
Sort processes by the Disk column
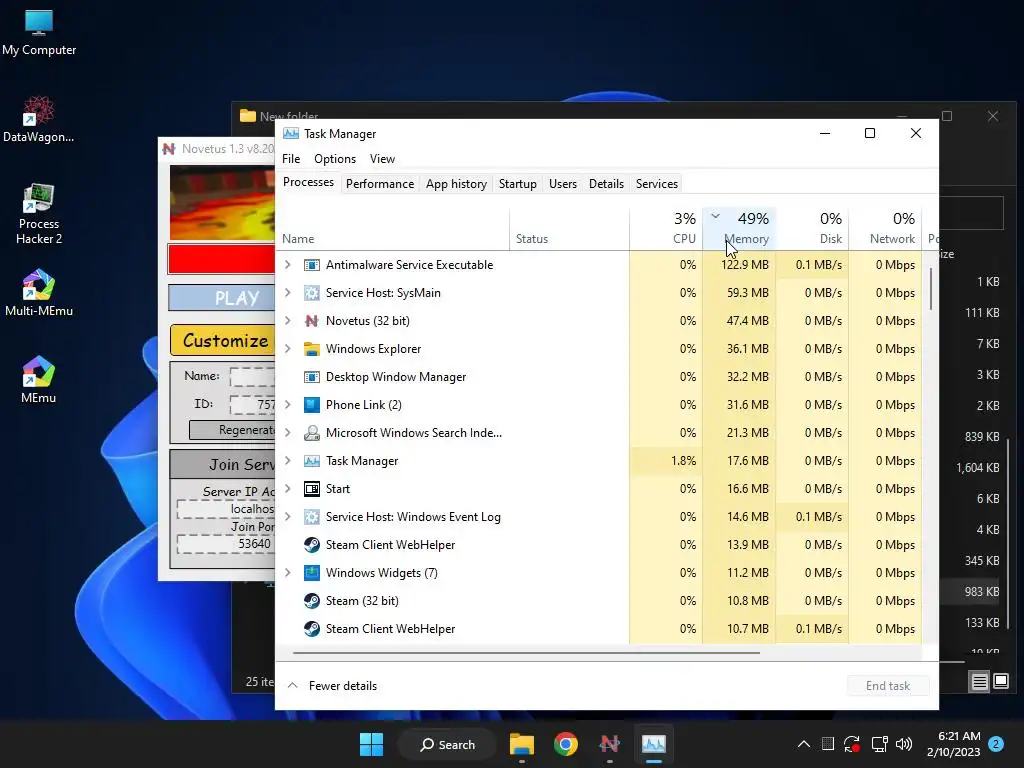tap(812, 229)
